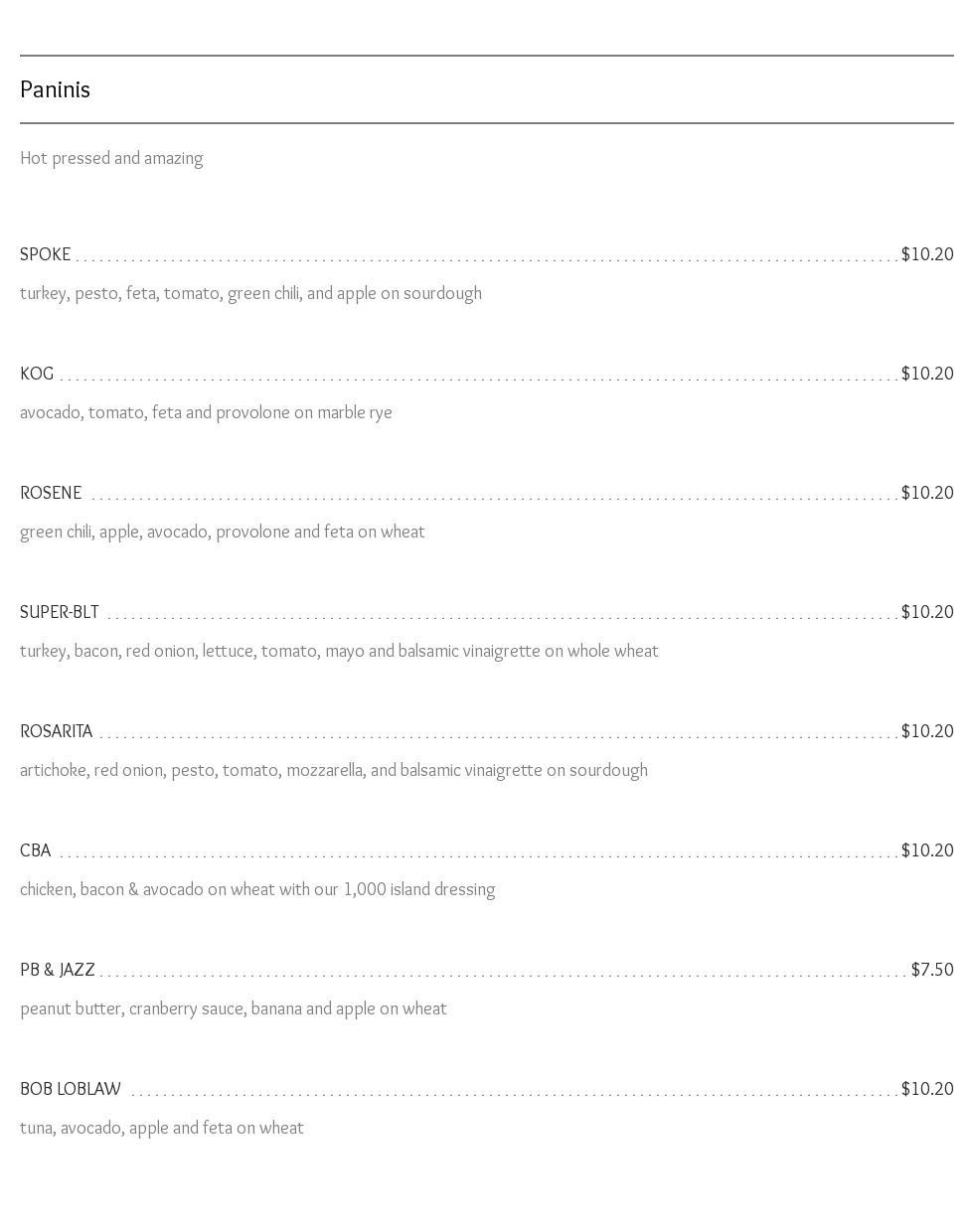
Task: Click the KOG description with marble rye
Action: [x=206, y=412]
